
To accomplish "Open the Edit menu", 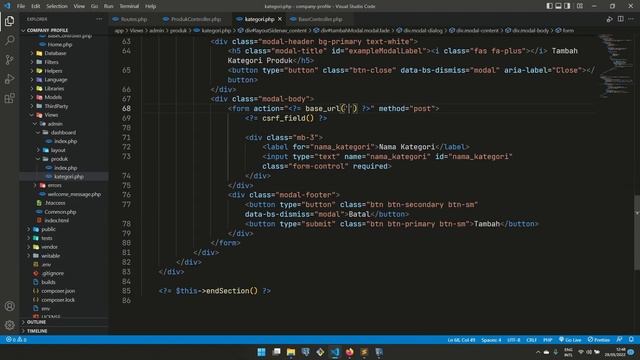I will (36, 6).
